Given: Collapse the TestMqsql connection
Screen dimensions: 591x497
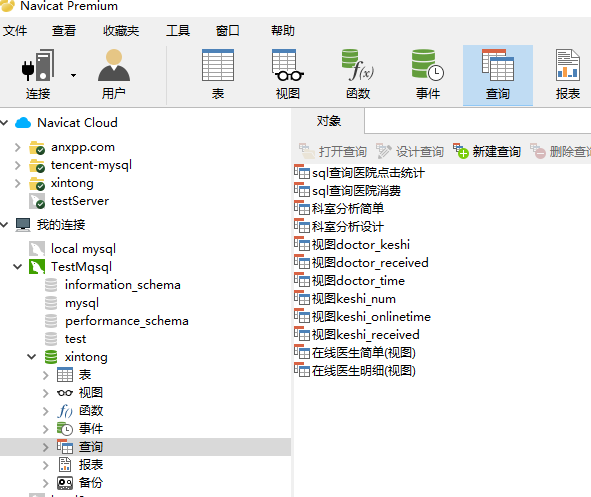Looking at the screenshot, I should click(x=18, y=267).
